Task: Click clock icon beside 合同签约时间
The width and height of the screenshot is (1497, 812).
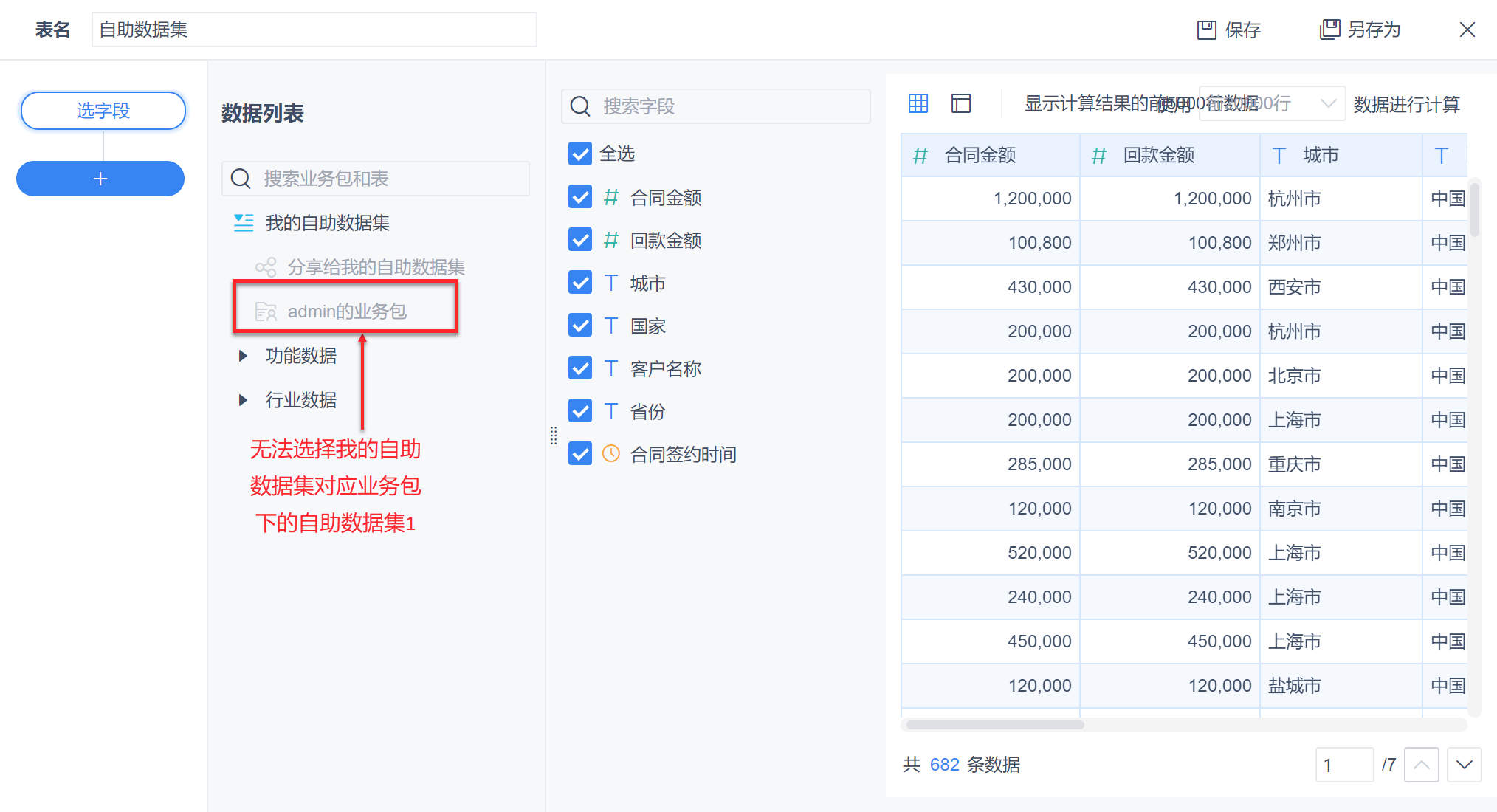Action: click(611, 454)
